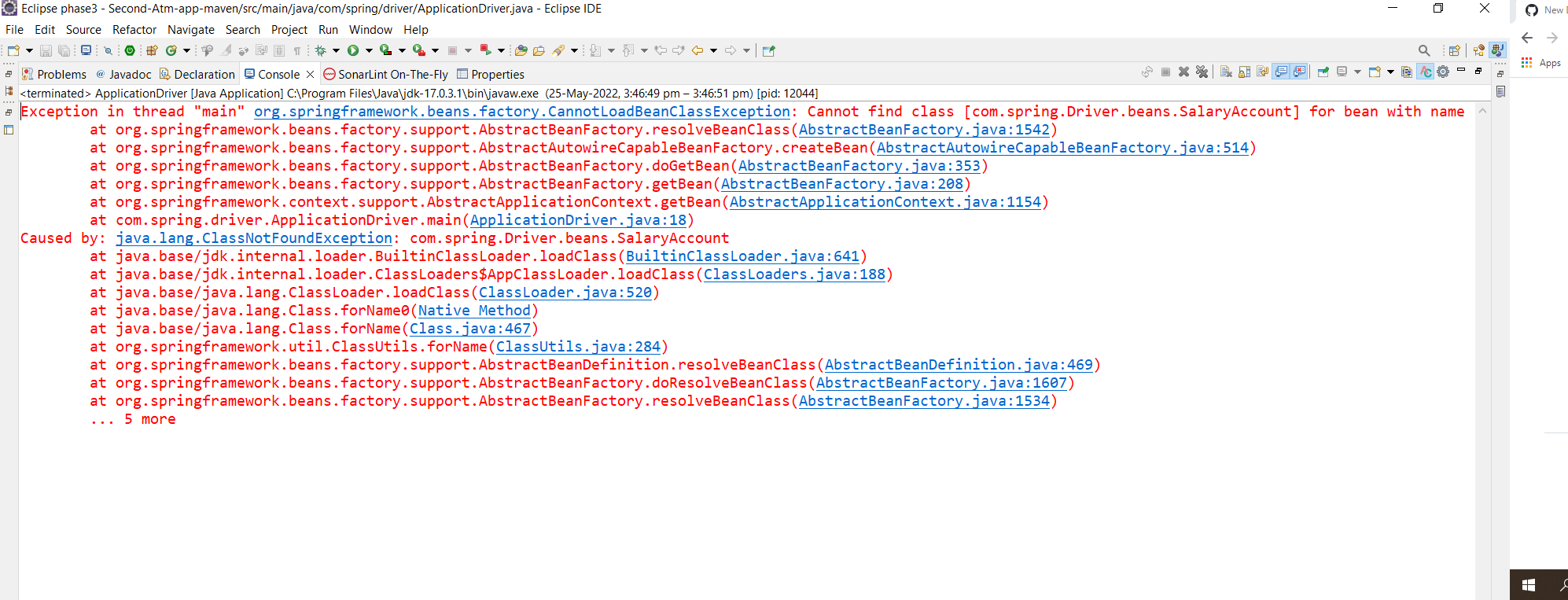Toggle Pin Console button

(1323, 72)
